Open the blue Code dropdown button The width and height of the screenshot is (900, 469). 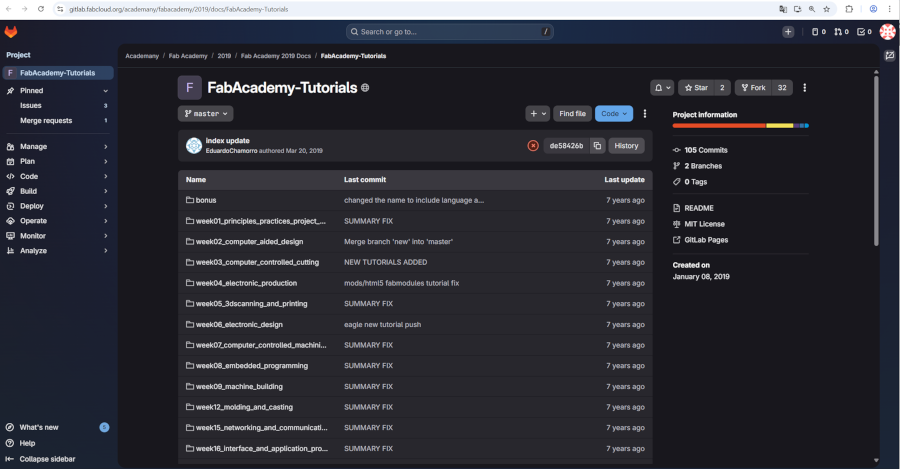pyautogui.click(x=614, y=114)
